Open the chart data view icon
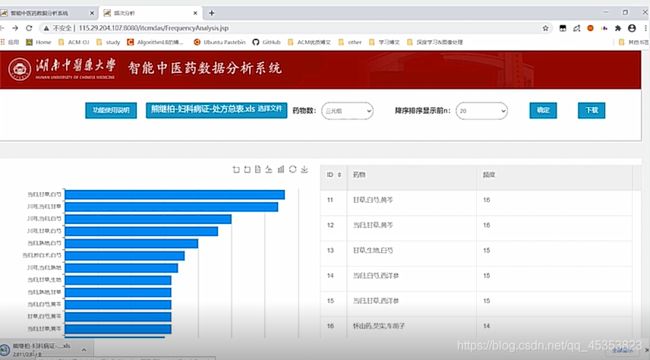Viewport: 650px width, 360px height. (258, 169)
